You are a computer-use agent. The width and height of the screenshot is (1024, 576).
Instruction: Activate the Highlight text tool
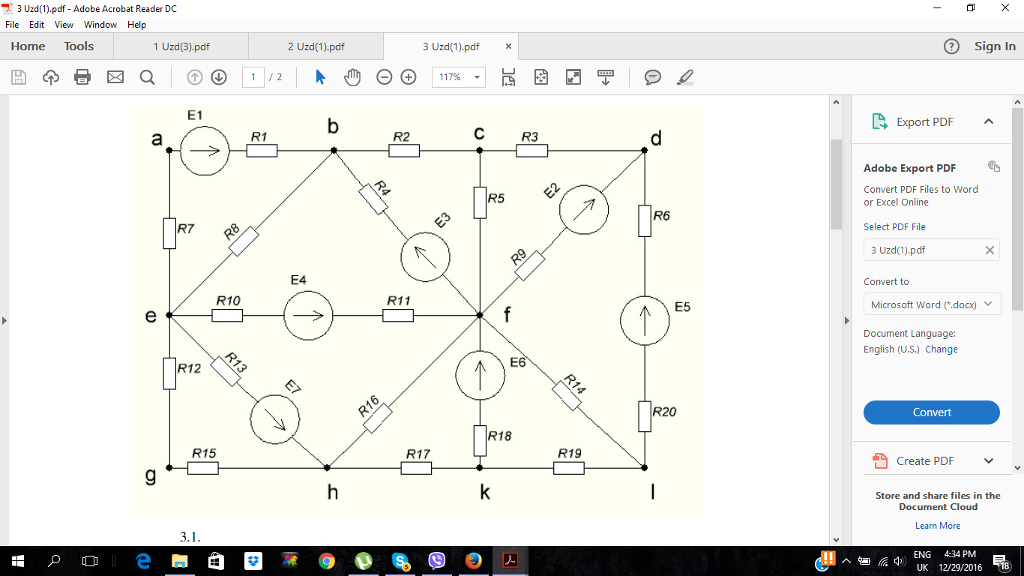tap(685, 76)
